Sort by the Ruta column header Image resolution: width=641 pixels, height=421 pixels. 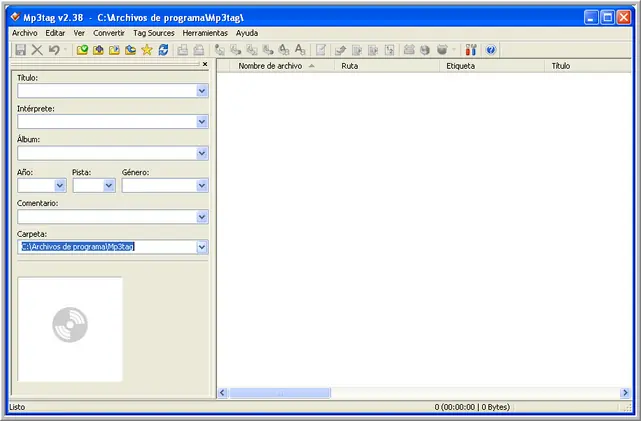(x=387, y=66)
